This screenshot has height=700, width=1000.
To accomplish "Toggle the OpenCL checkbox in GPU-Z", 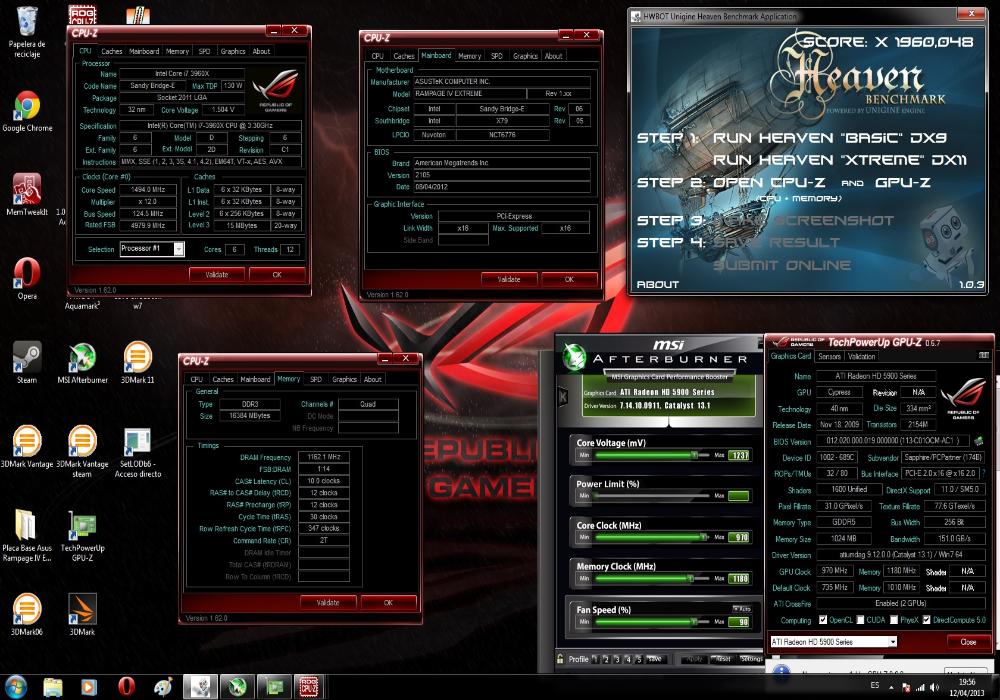I will pos(823,620).
